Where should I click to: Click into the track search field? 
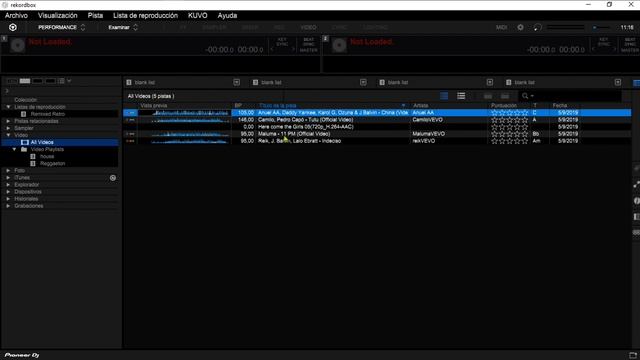tap(578, 96)
